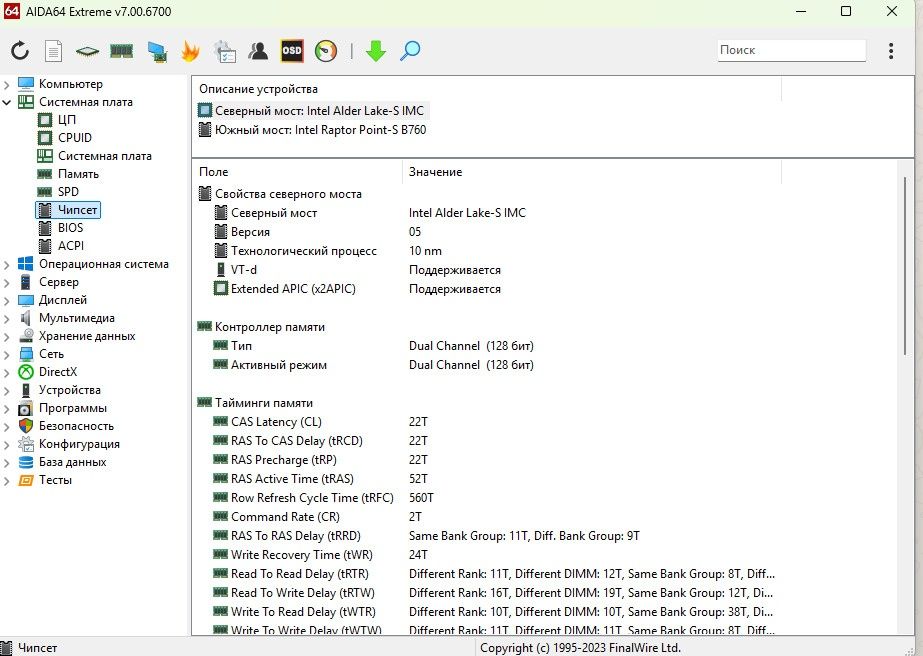Open the gauge benchmark toolbar icon
The image size is (923, 656).
pos(326,51)
